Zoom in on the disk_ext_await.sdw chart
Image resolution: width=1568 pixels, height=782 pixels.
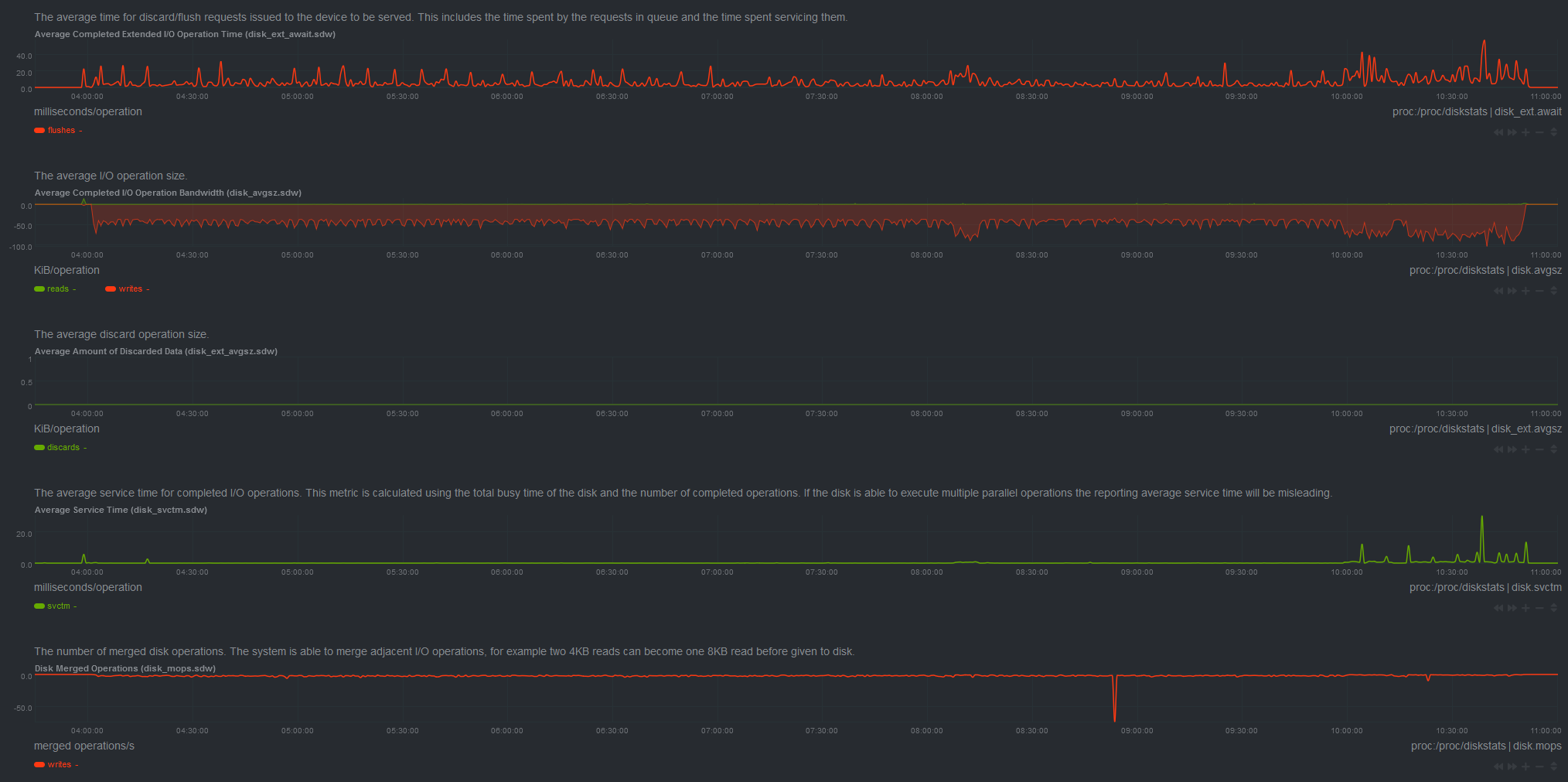tap(1526, 132)
